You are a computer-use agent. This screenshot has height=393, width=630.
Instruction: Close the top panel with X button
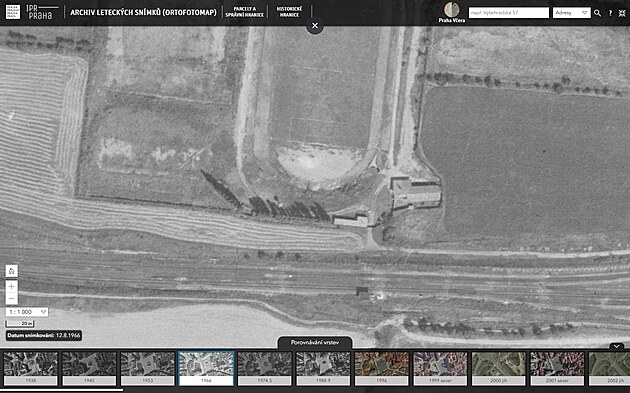point(315,26)
